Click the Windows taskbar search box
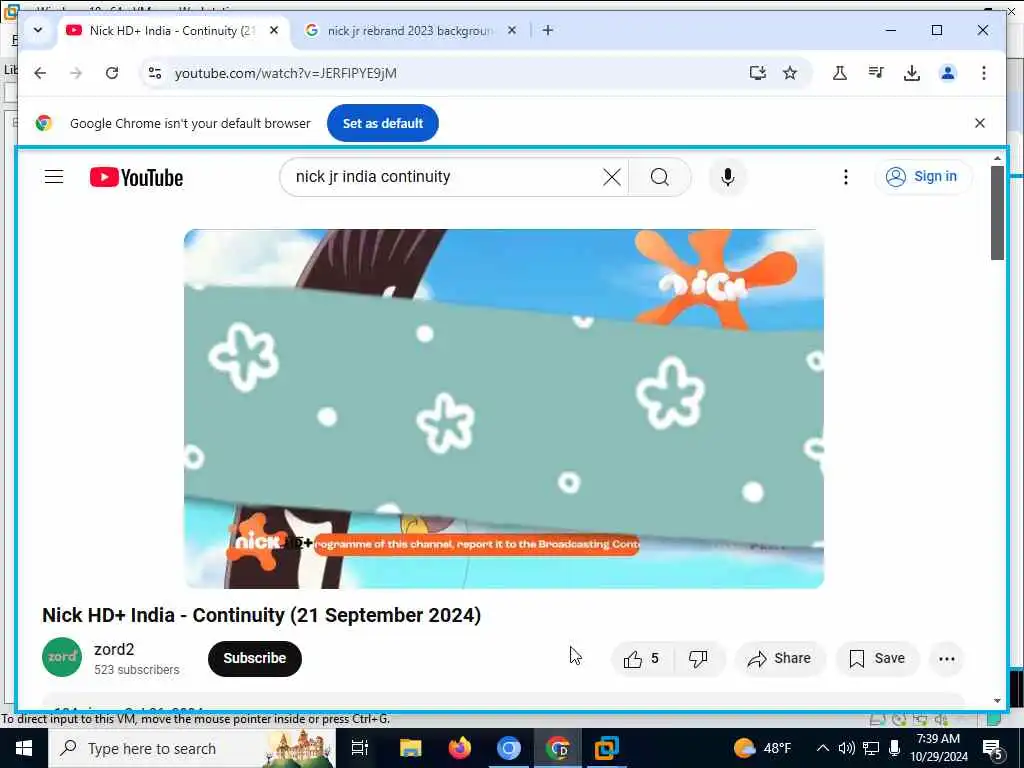Image resolution: width=1024 pixels, height=768 pixels. [192, 748]
